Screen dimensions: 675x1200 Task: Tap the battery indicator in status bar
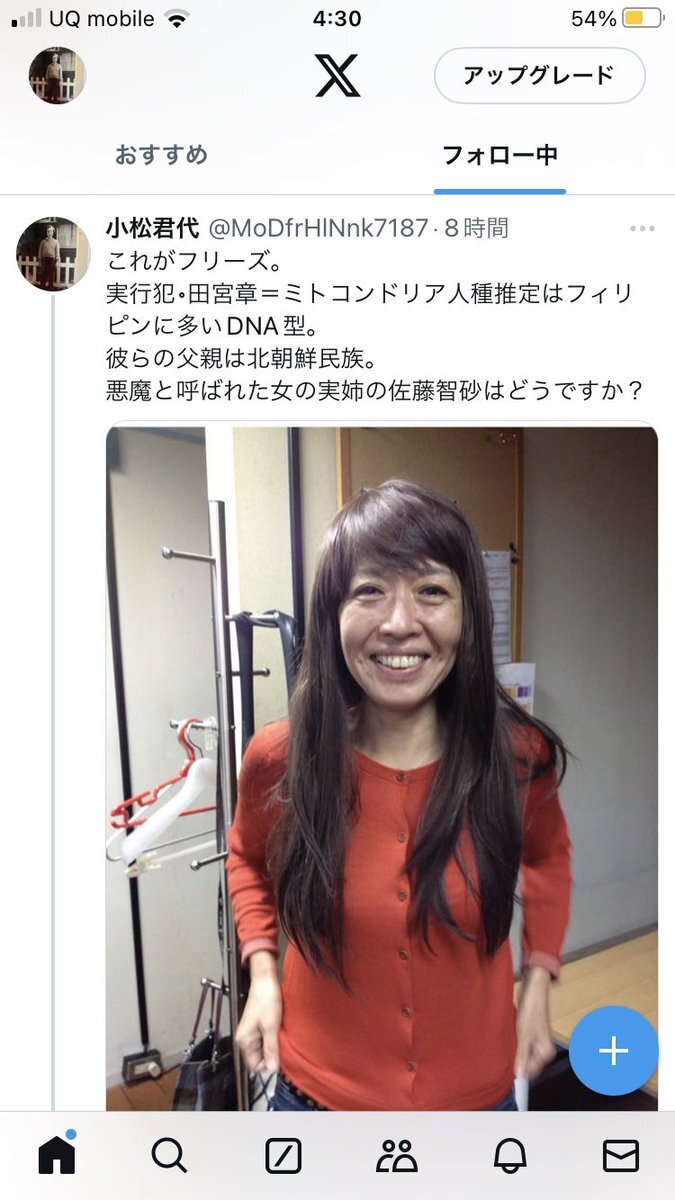pyautogui.click(x=642, y=18)
